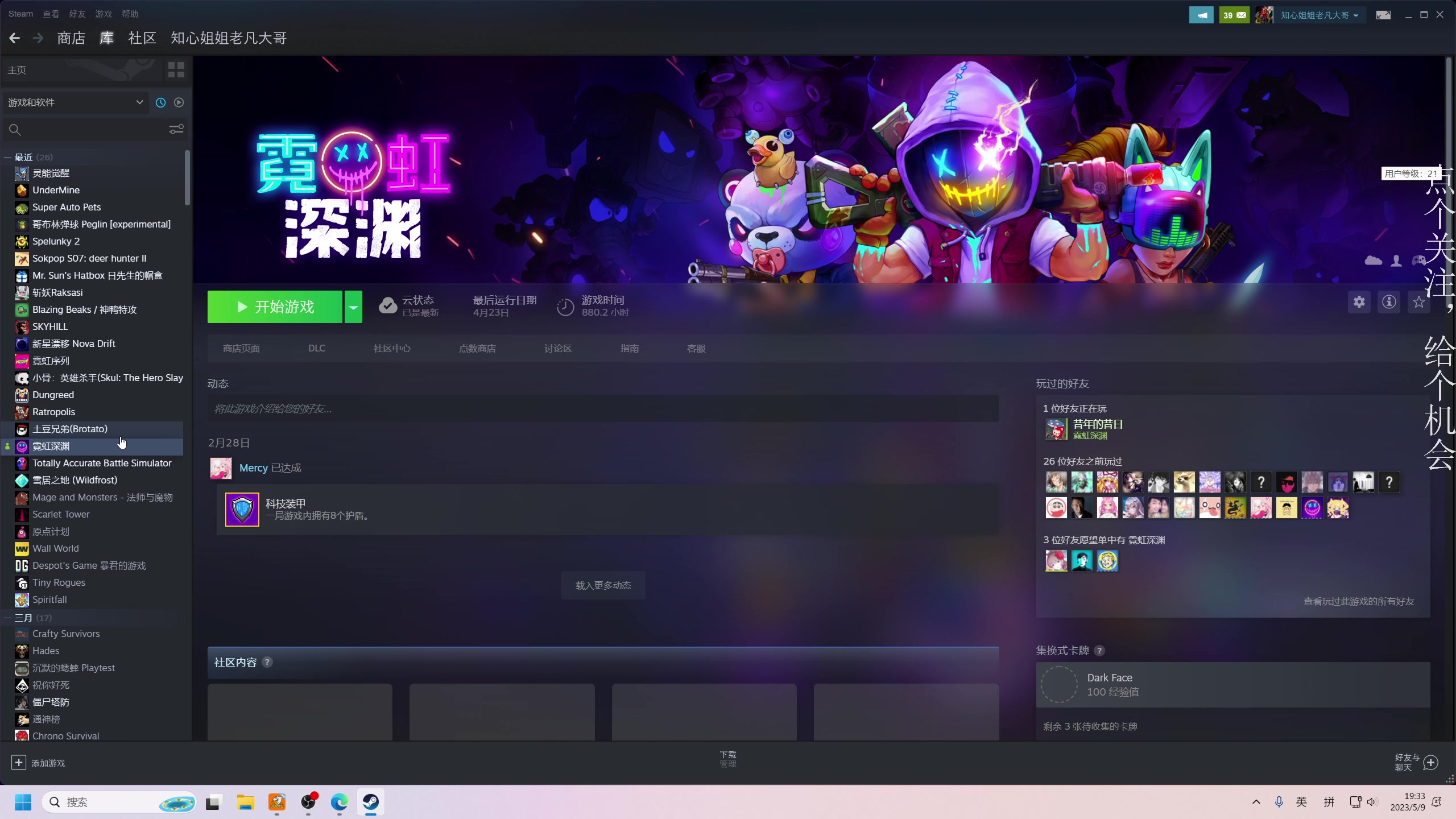Image resolution: width=1456 pixels, height=819 pixels.
Task: Click the activity post input field
Action: point(603,408)
